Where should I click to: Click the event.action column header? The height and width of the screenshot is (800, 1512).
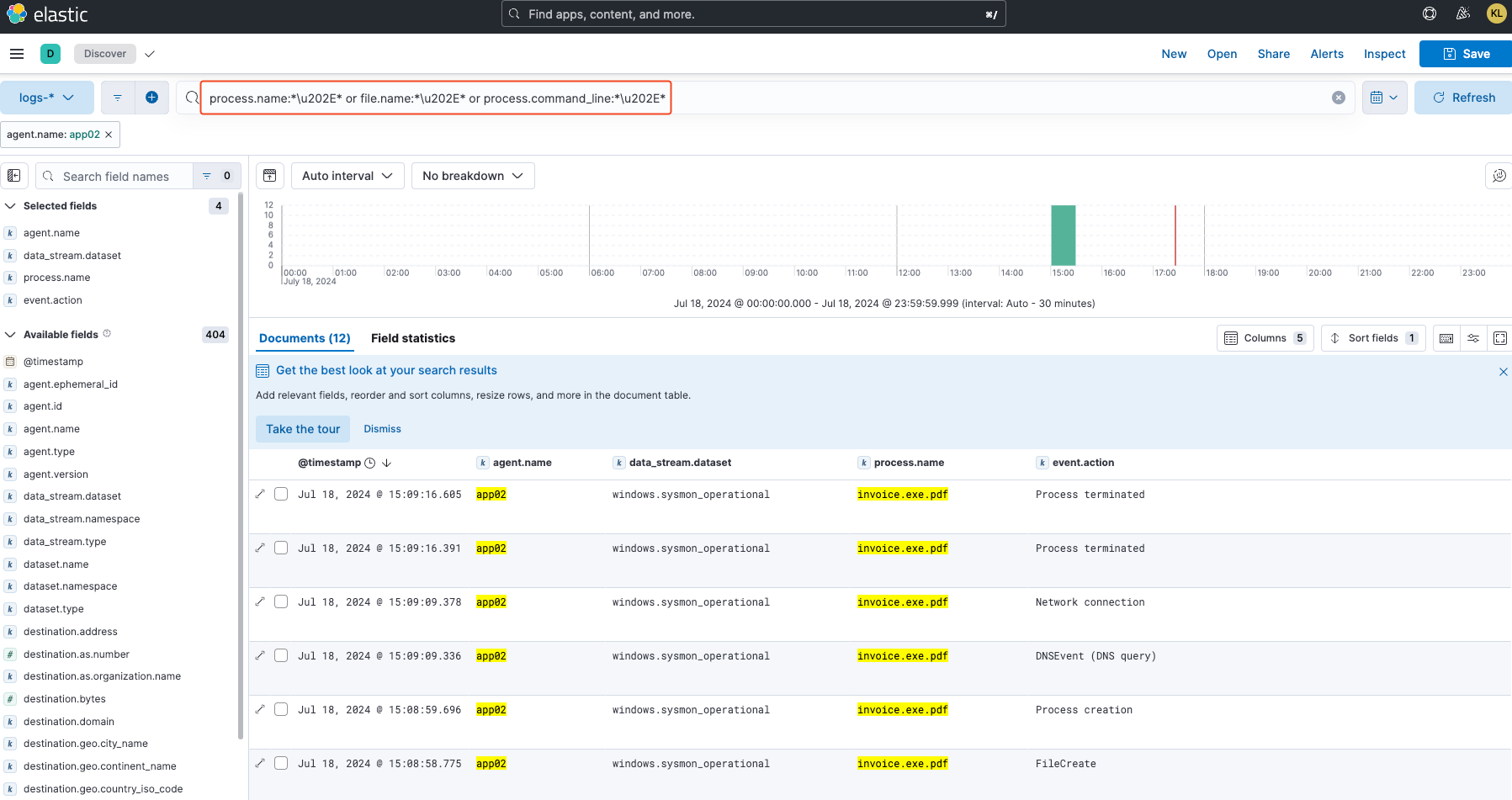[x=1083, y=463]
